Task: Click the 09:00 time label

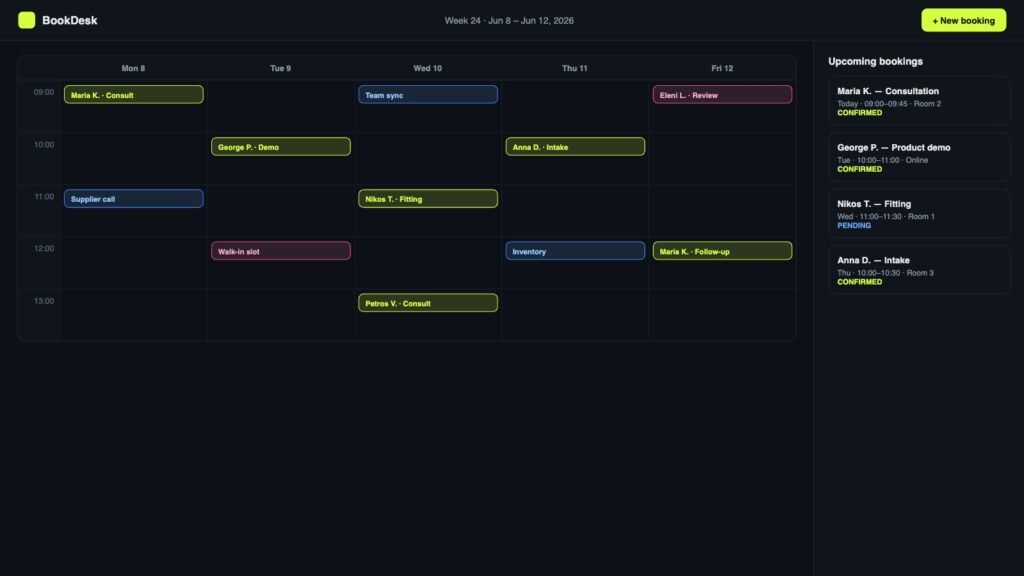Action: (44, 92)
